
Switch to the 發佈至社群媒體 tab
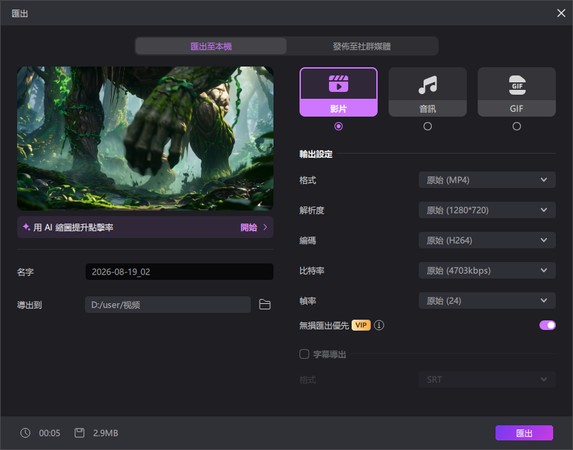(x=362, y=46)
